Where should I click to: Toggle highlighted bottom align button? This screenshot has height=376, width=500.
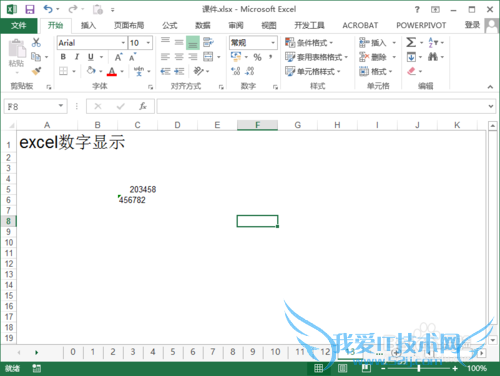pos(193,43)
